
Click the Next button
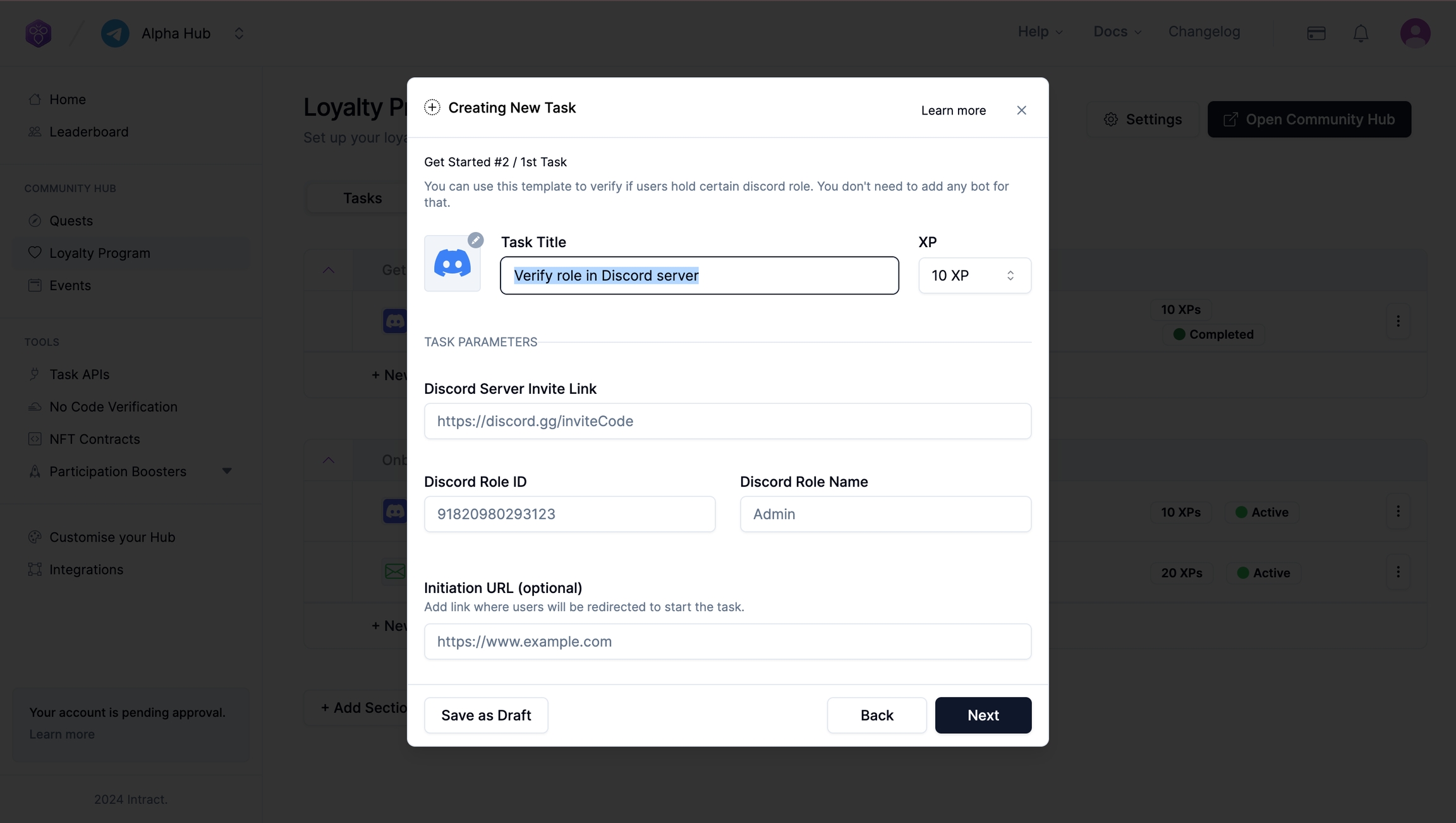(983, 715)
